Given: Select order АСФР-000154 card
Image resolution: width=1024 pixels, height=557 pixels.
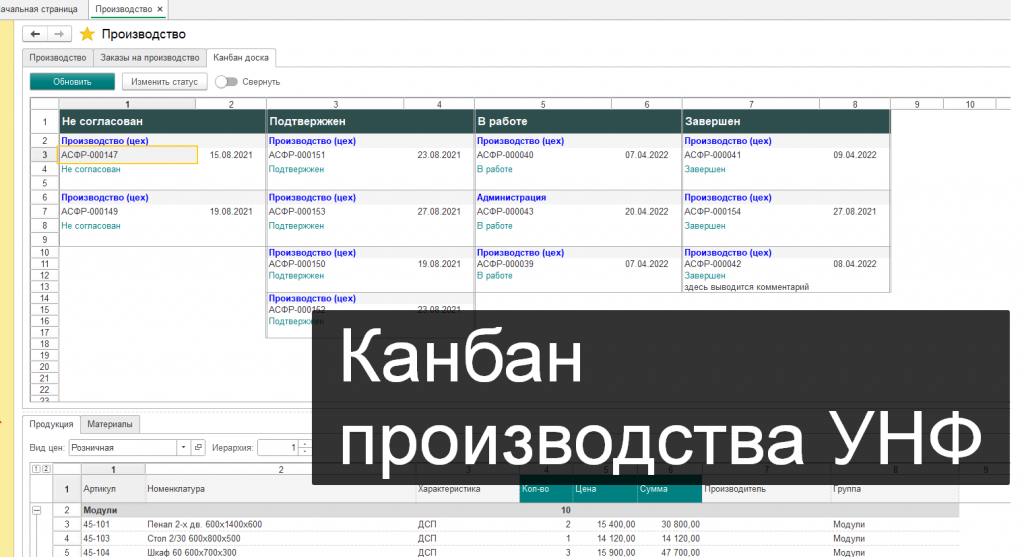Looking at the screenshot, I should 712,212.
